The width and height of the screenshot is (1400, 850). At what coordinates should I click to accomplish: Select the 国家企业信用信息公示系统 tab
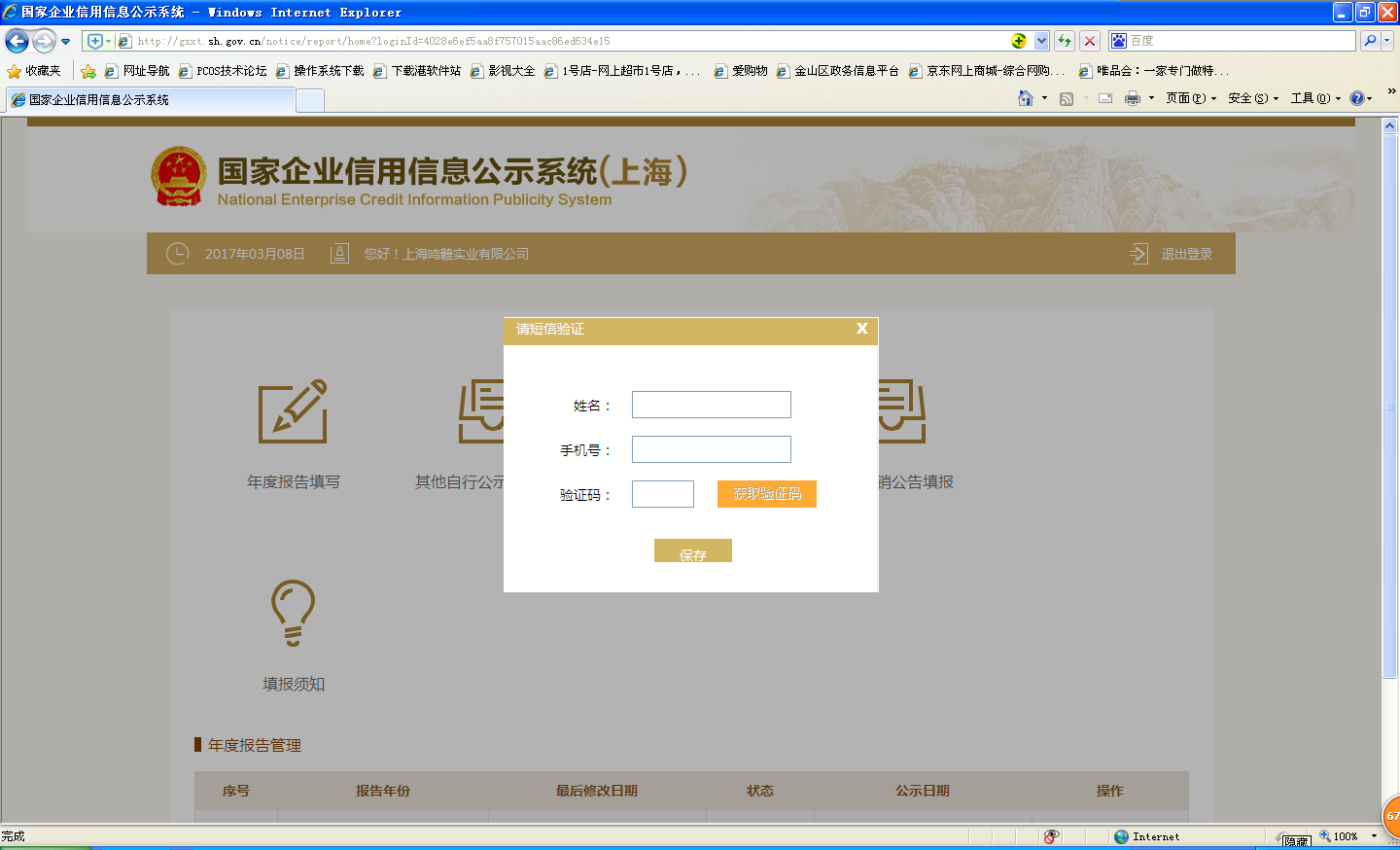151,100
